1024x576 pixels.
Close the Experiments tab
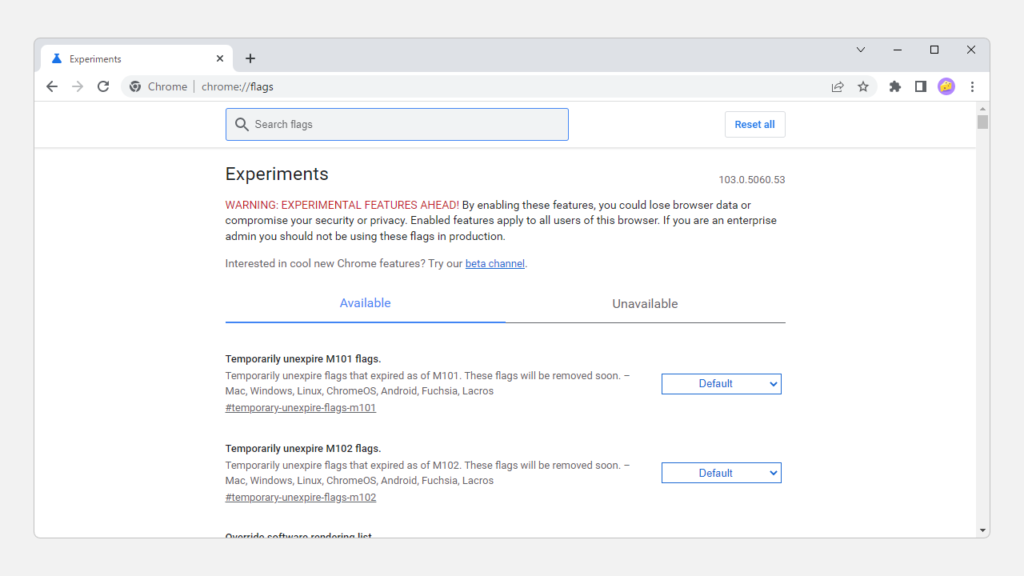tap(220, 59)
